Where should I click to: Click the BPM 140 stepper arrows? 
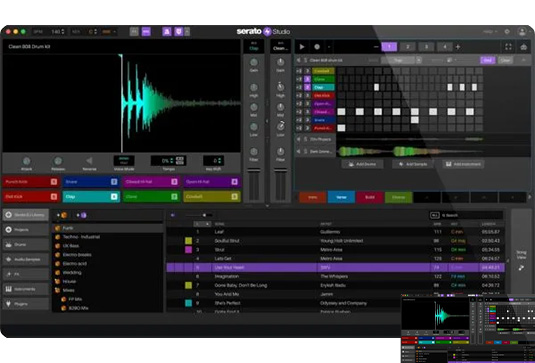pyautogui.click(x=62, y=32)
